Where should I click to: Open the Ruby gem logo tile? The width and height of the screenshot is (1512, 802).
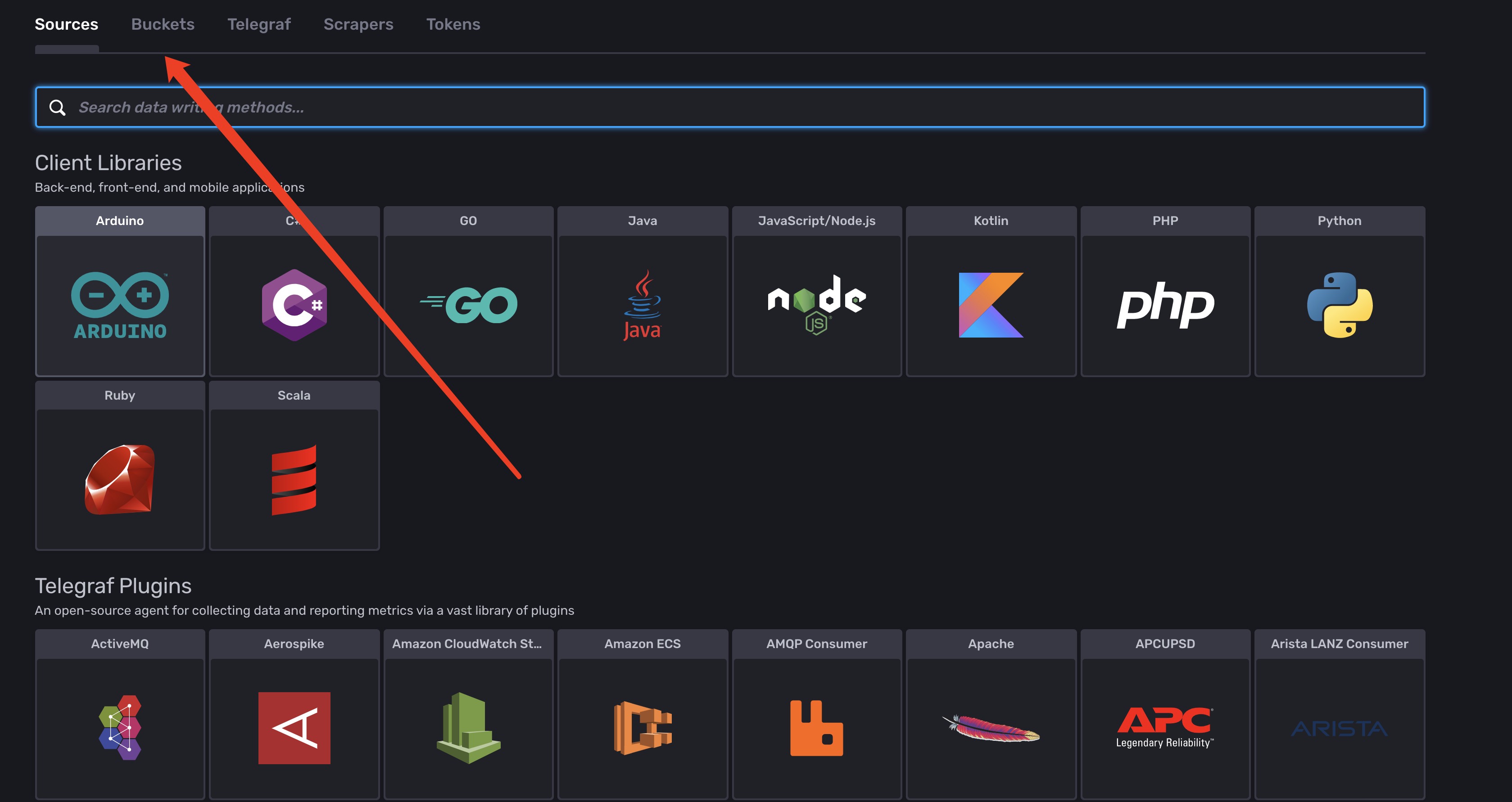click(x=120, y=466)
